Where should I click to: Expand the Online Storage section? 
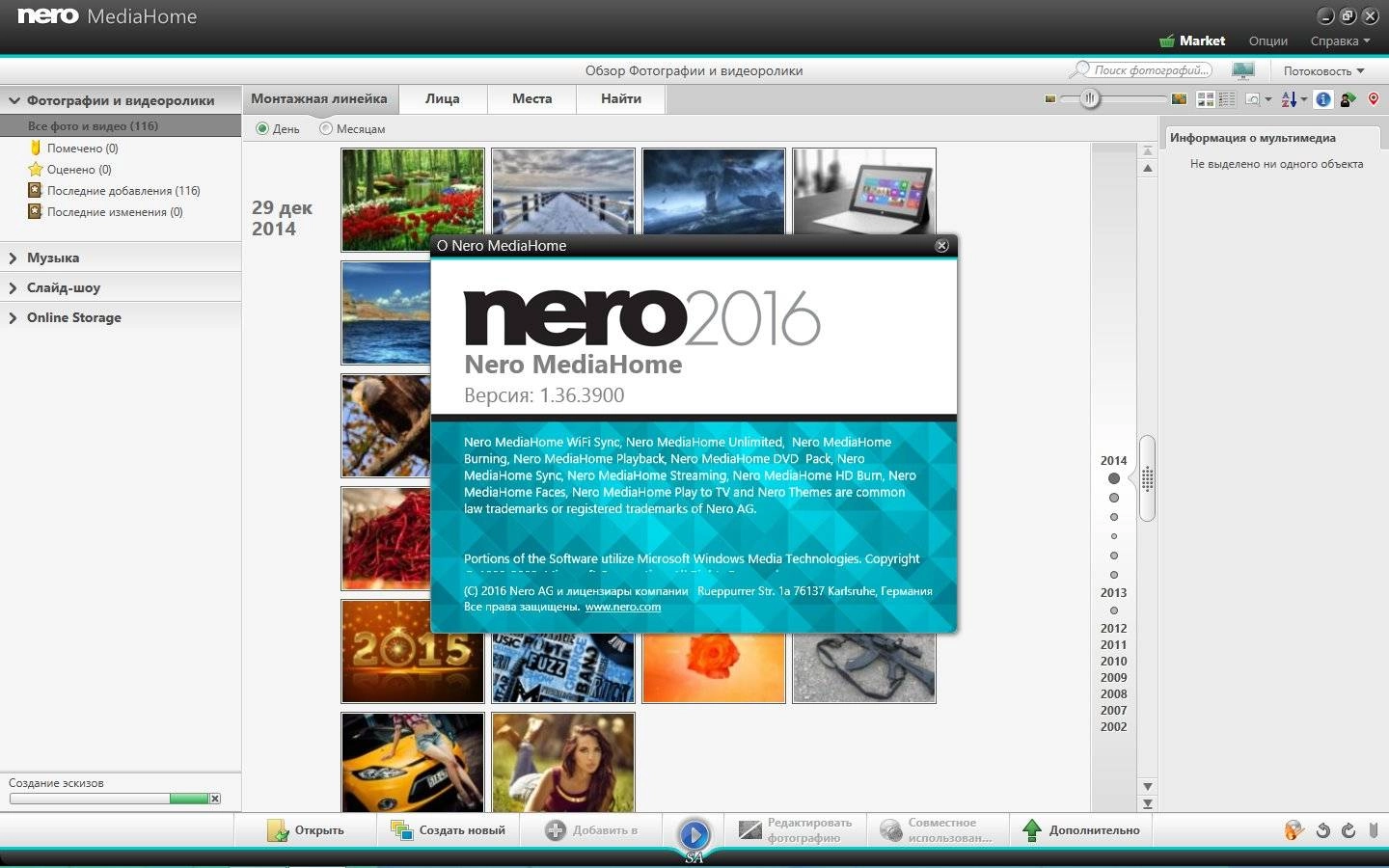coord(14,318)
